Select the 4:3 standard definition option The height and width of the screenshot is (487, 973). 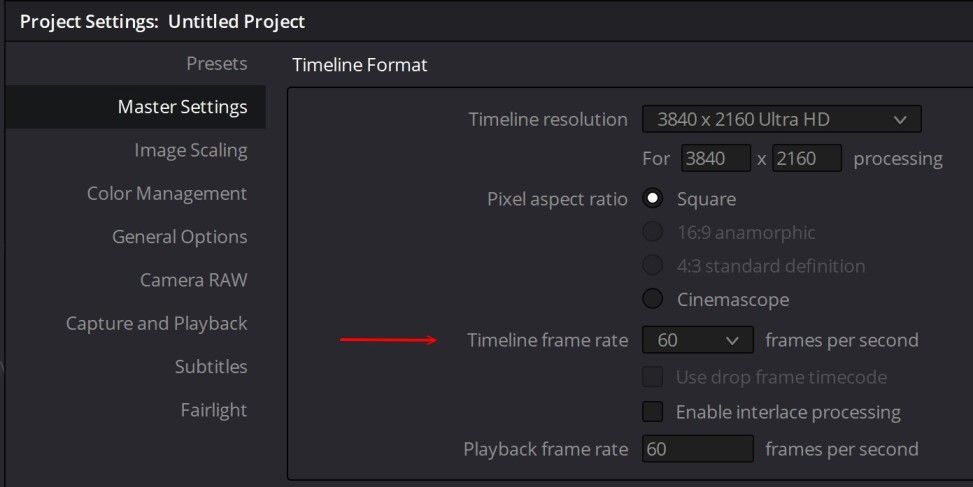(653, 266)
